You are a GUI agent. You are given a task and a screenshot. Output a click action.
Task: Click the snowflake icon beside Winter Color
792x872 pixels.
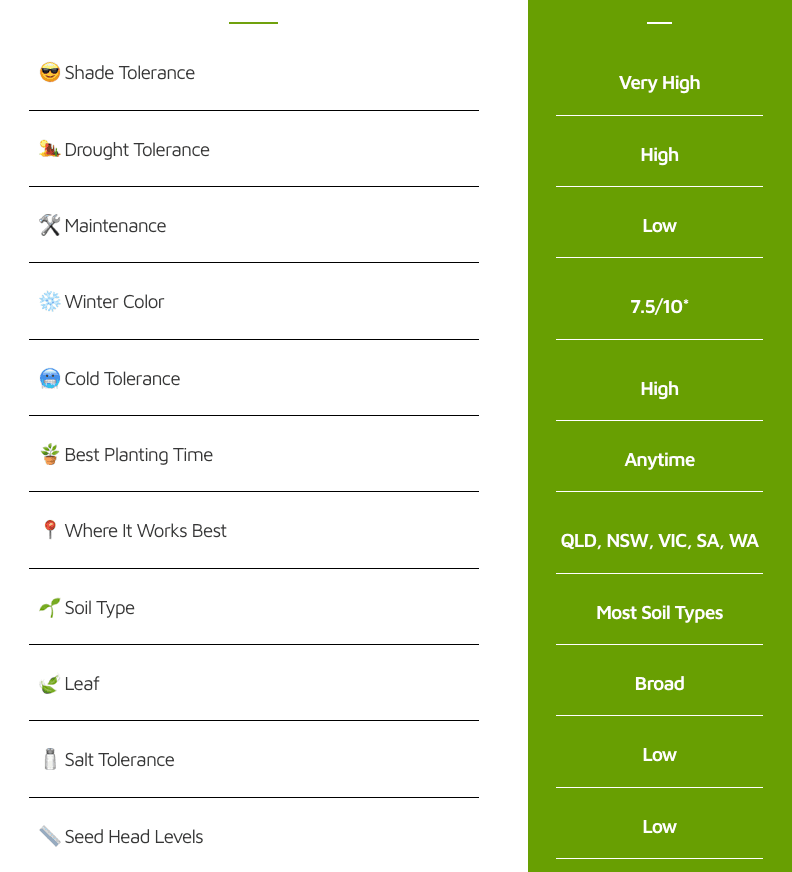pos(49,302)
